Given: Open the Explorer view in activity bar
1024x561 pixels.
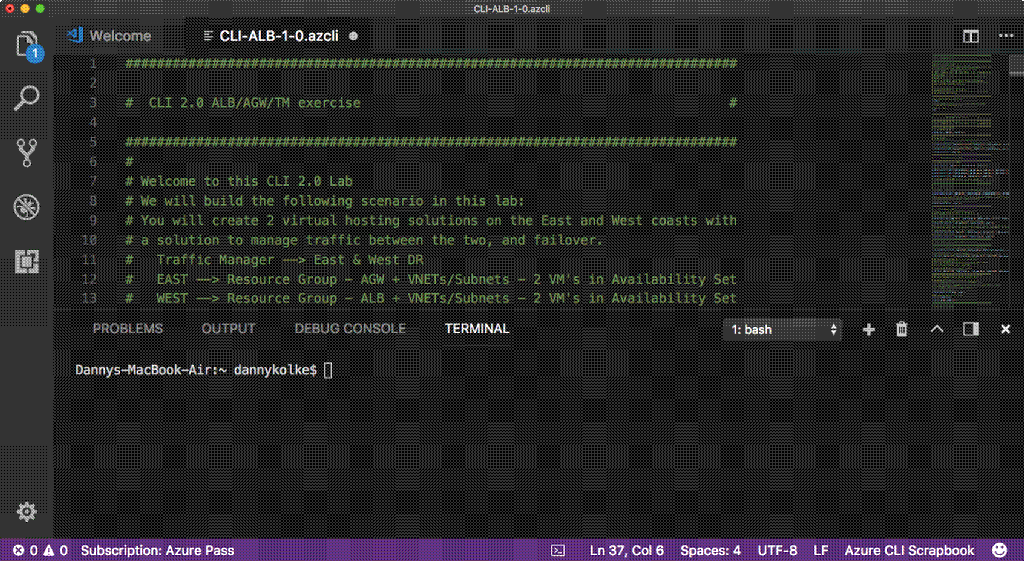Looking at the screenshot, I should (x=27, y=46).
